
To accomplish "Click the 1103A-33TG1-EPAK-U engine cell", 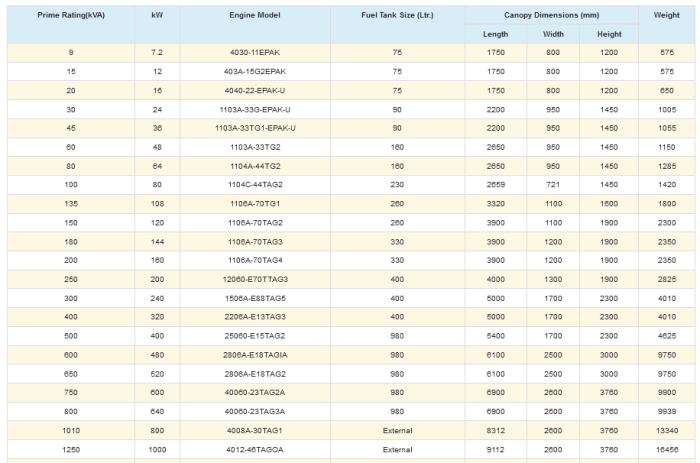I will [255, 128].
